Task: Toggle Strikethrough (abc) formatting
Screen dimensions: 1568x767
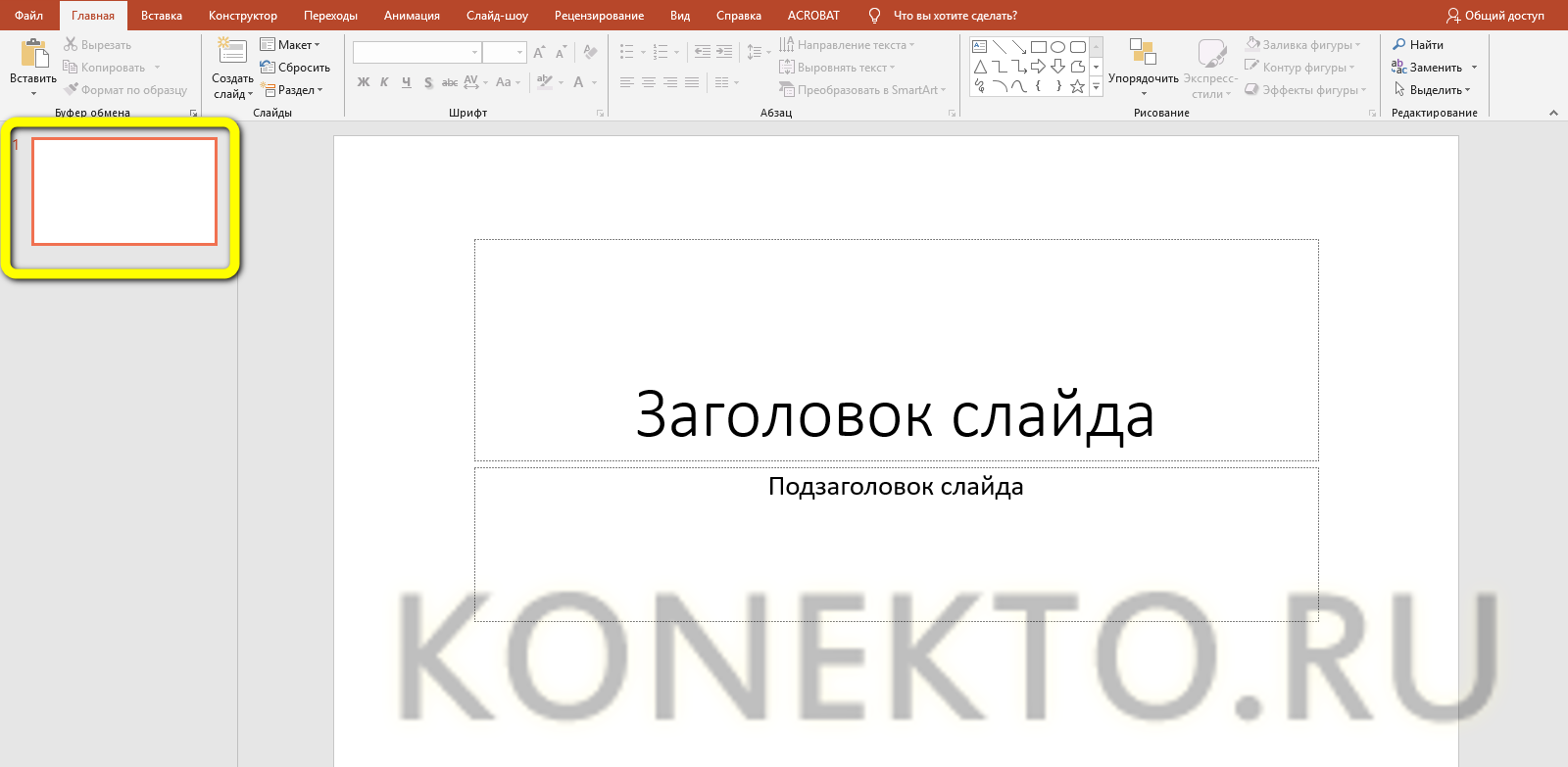Action: click(450, 82)
